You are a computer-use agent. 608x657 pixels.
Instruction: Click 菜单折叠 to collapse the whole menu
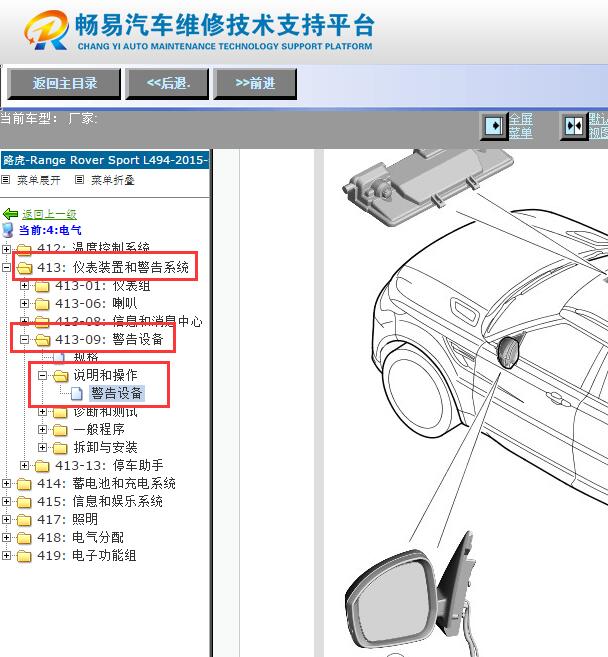(x=113, y=180)
